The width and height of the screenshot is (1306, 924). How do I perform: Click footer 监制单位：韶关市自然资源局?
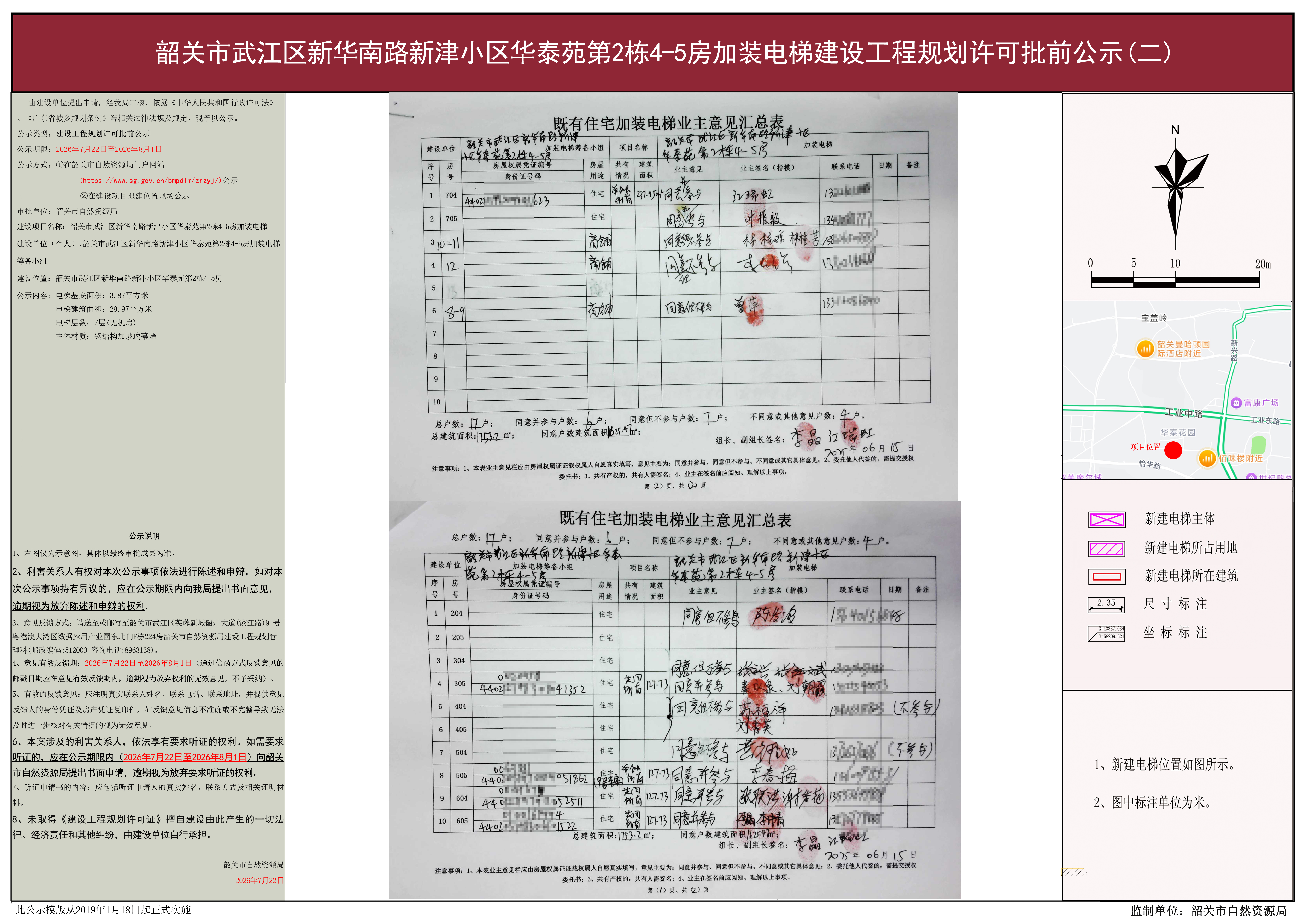click(x=1209, y=911)
